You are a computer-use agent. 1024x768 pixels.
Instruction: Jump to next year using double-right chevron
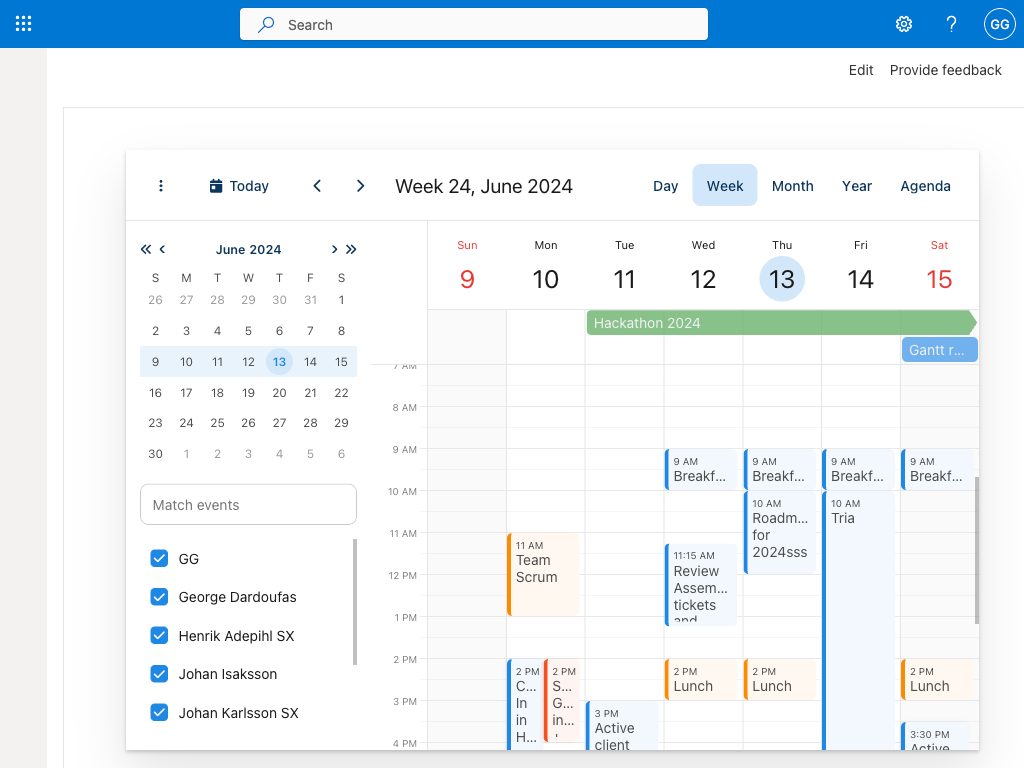(351, 249)
